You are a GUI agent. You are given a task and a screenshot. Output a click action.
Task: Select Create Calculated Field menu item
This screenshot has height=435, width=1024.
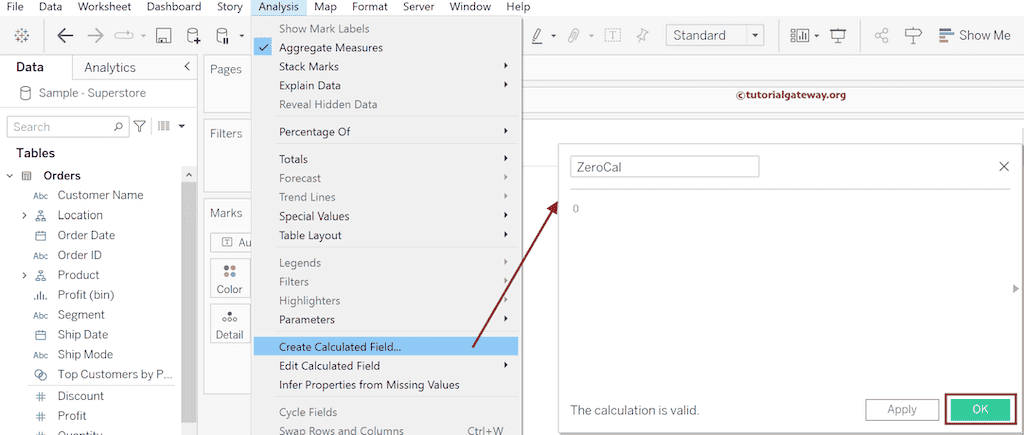click(340, 347)
